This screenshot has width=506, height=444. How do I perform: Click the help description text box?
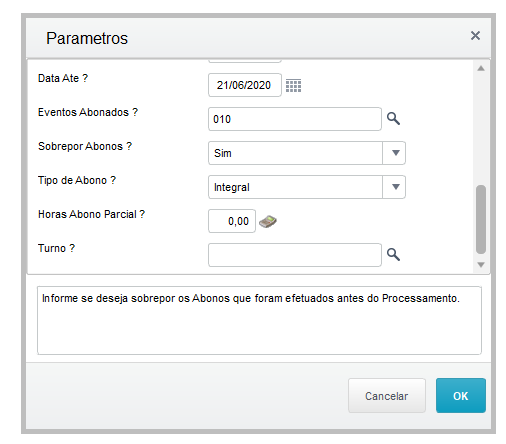(x=259, y=320)
